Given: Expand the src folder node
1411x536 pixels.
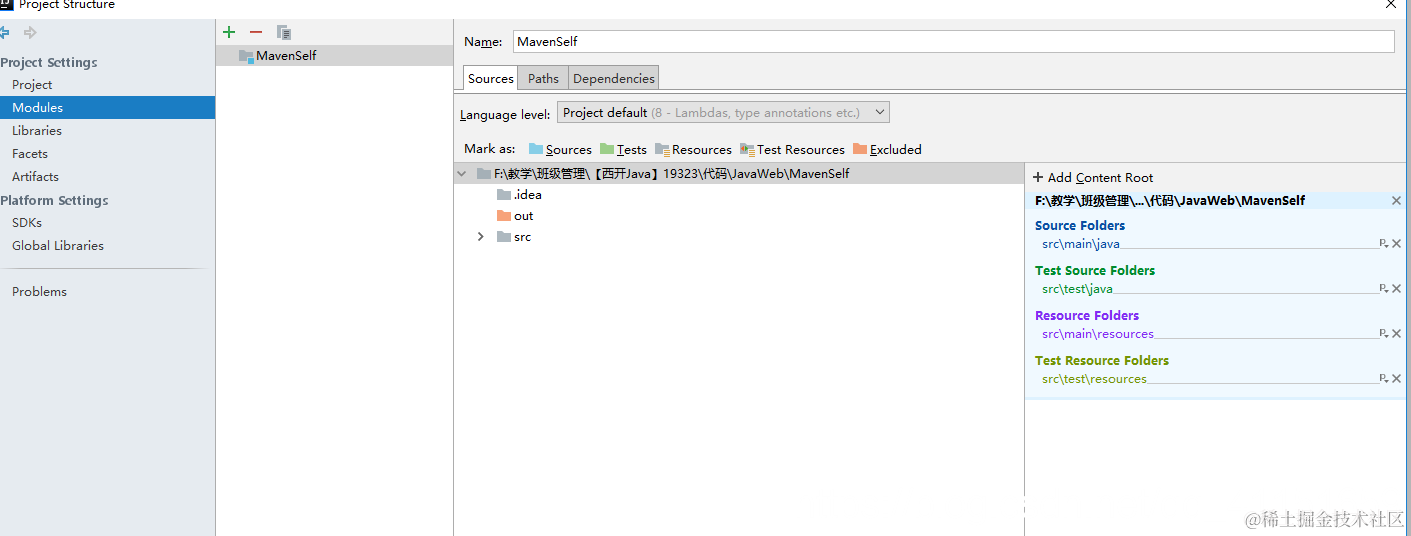Looking at the screenshot, I should coord(481,237).
